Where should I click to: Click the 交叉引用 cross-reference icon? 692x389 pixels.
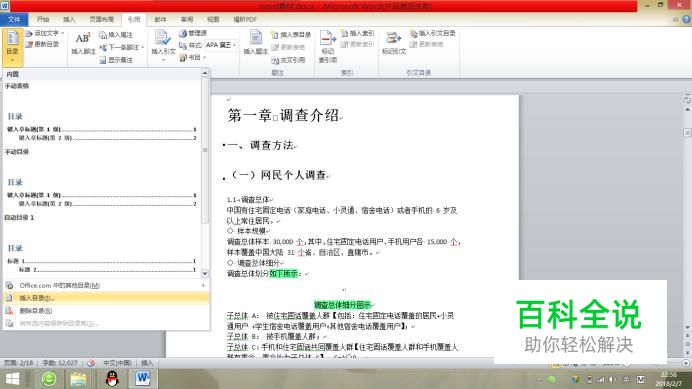pos(275,60)
